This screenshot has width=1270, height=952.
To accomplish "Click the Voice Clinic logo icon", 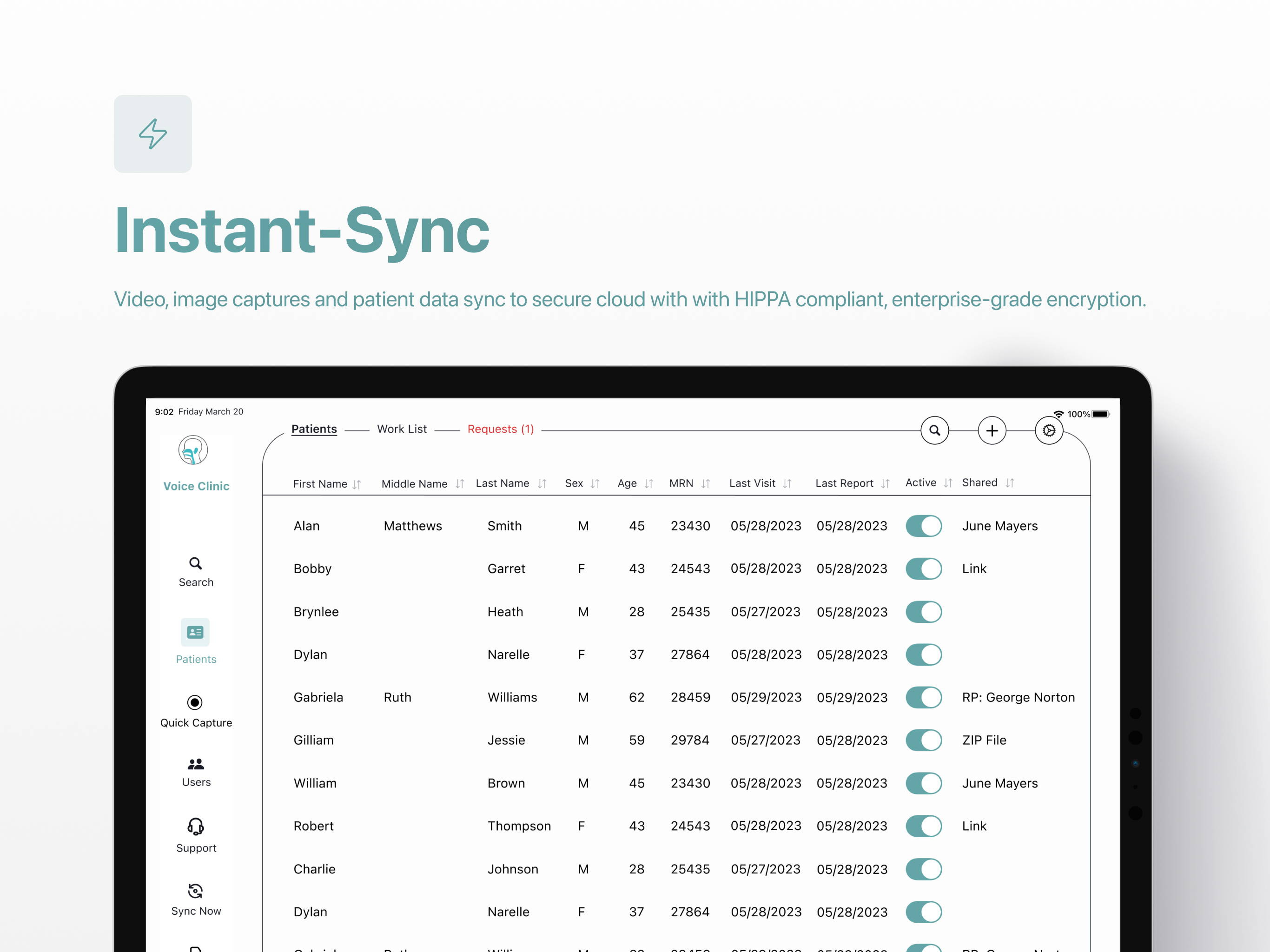I will (193, 450).
